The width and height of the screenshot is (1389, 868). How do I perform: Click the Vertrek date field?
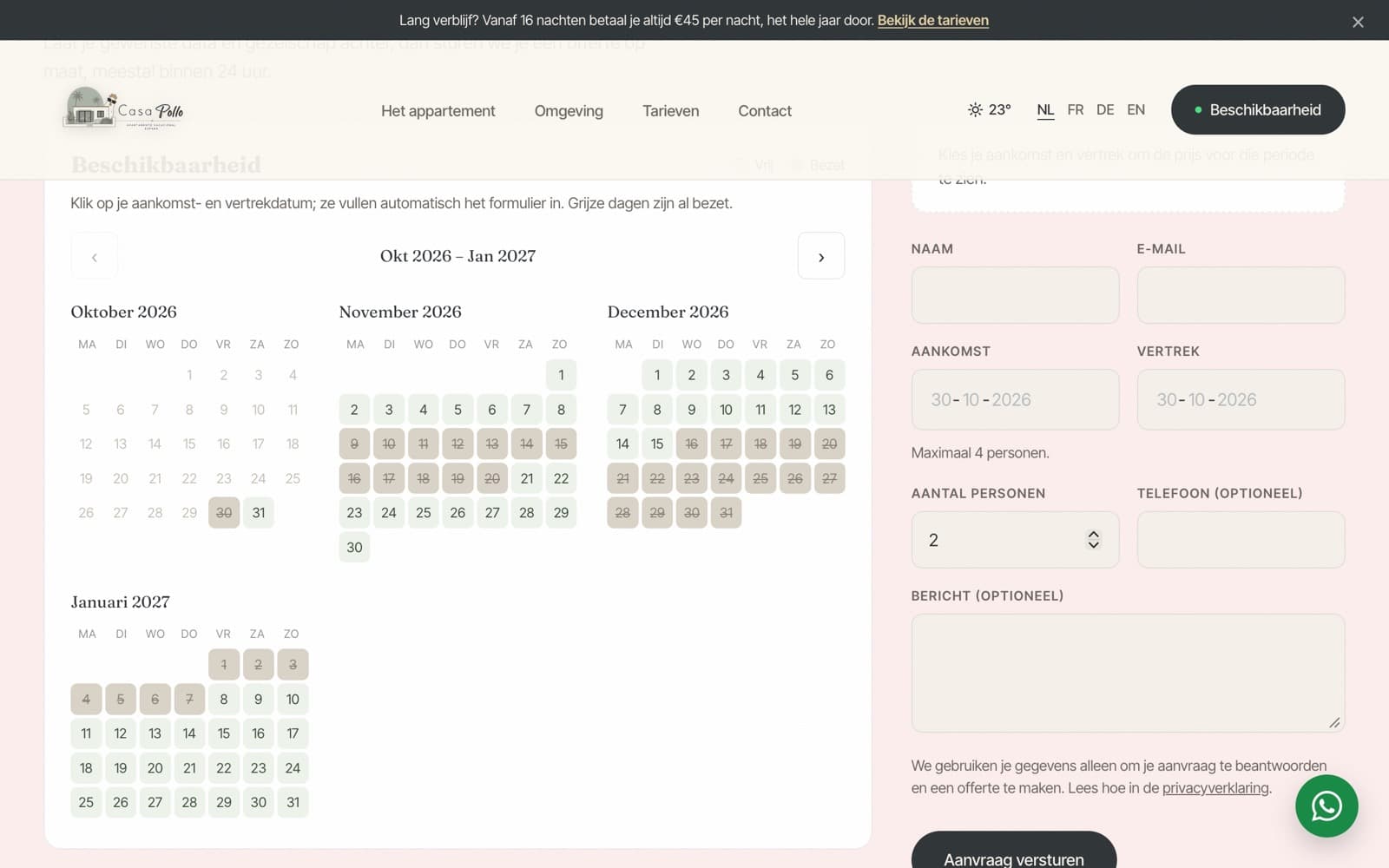[1241, 399]
